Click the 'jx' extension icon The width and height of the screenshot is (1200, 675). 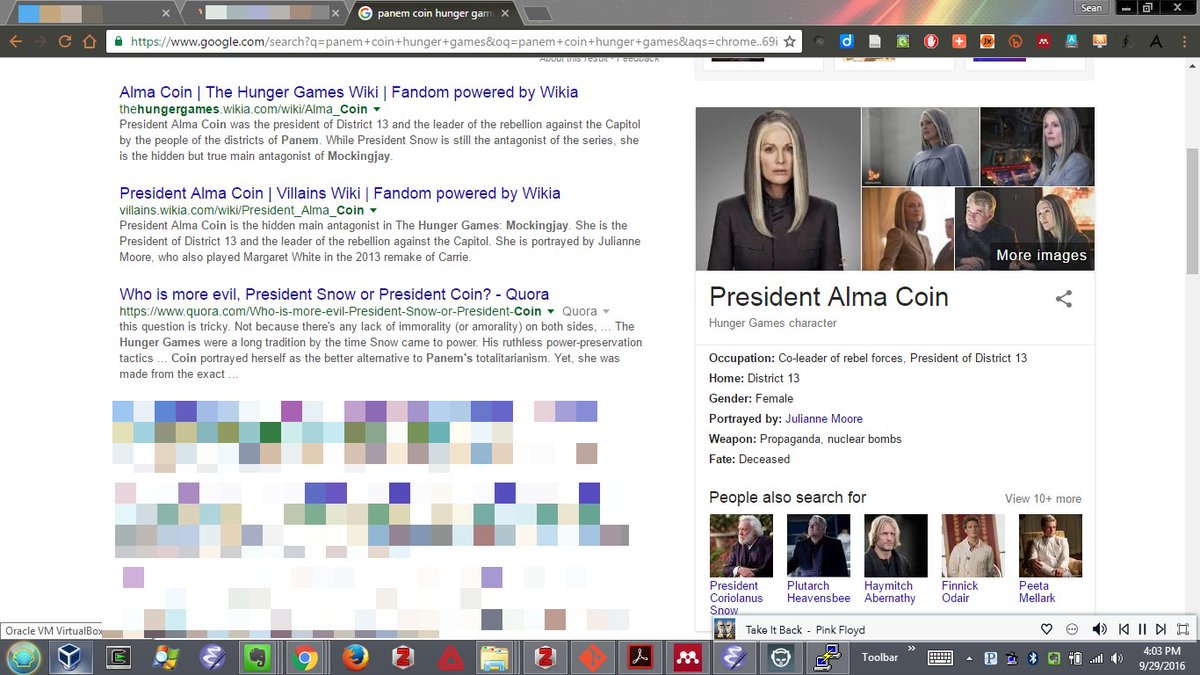coord(986,42)
